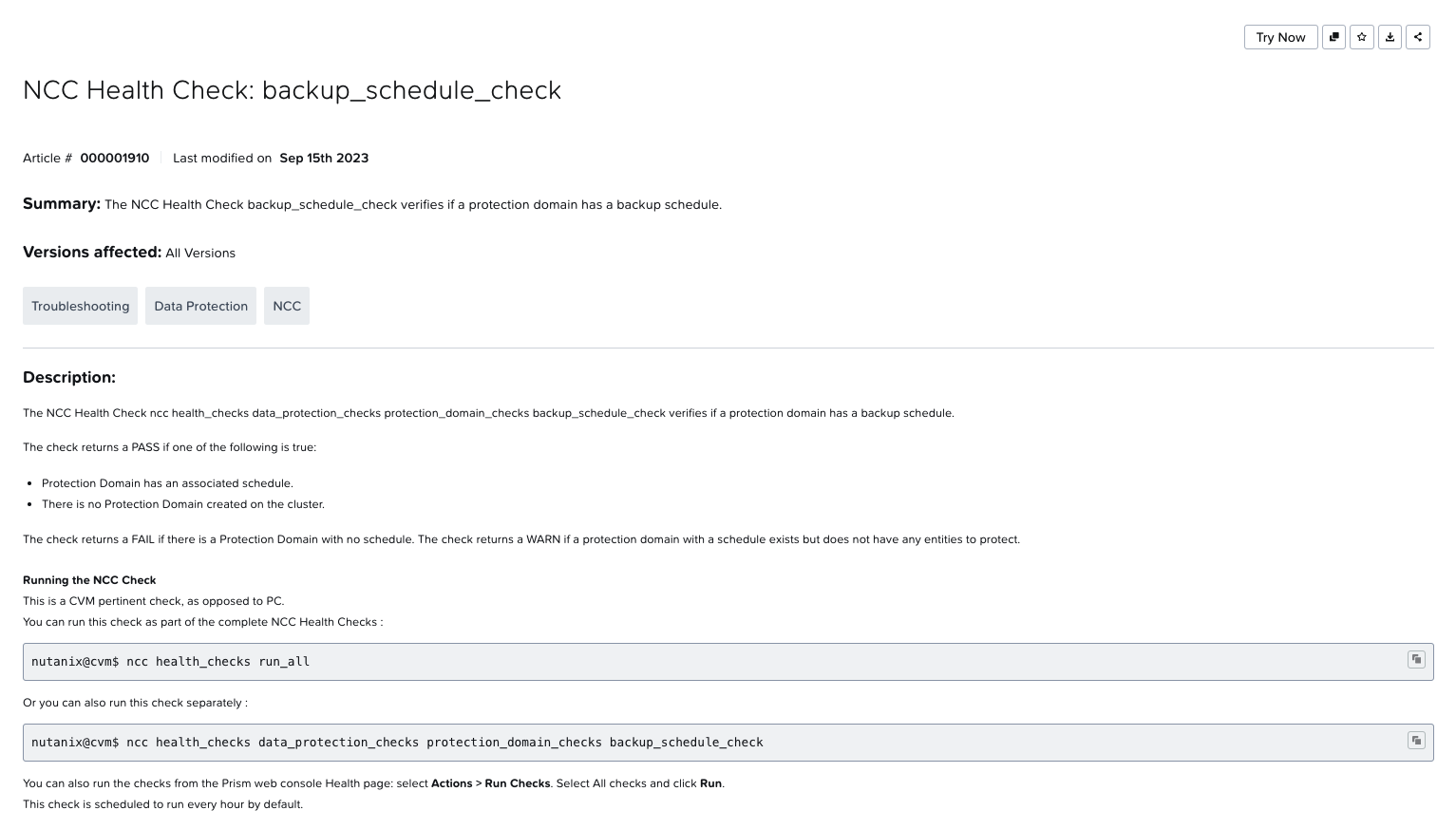This screenshot has width=1456, height=829.
Task: Copy the 'ncc health_checks run_all' command
Action: point(1416,659)
